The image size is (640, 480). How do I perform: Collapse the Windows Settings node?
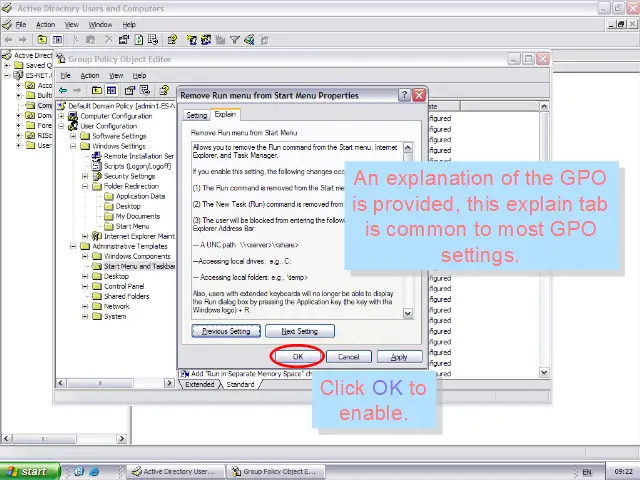tap(73, 146)
